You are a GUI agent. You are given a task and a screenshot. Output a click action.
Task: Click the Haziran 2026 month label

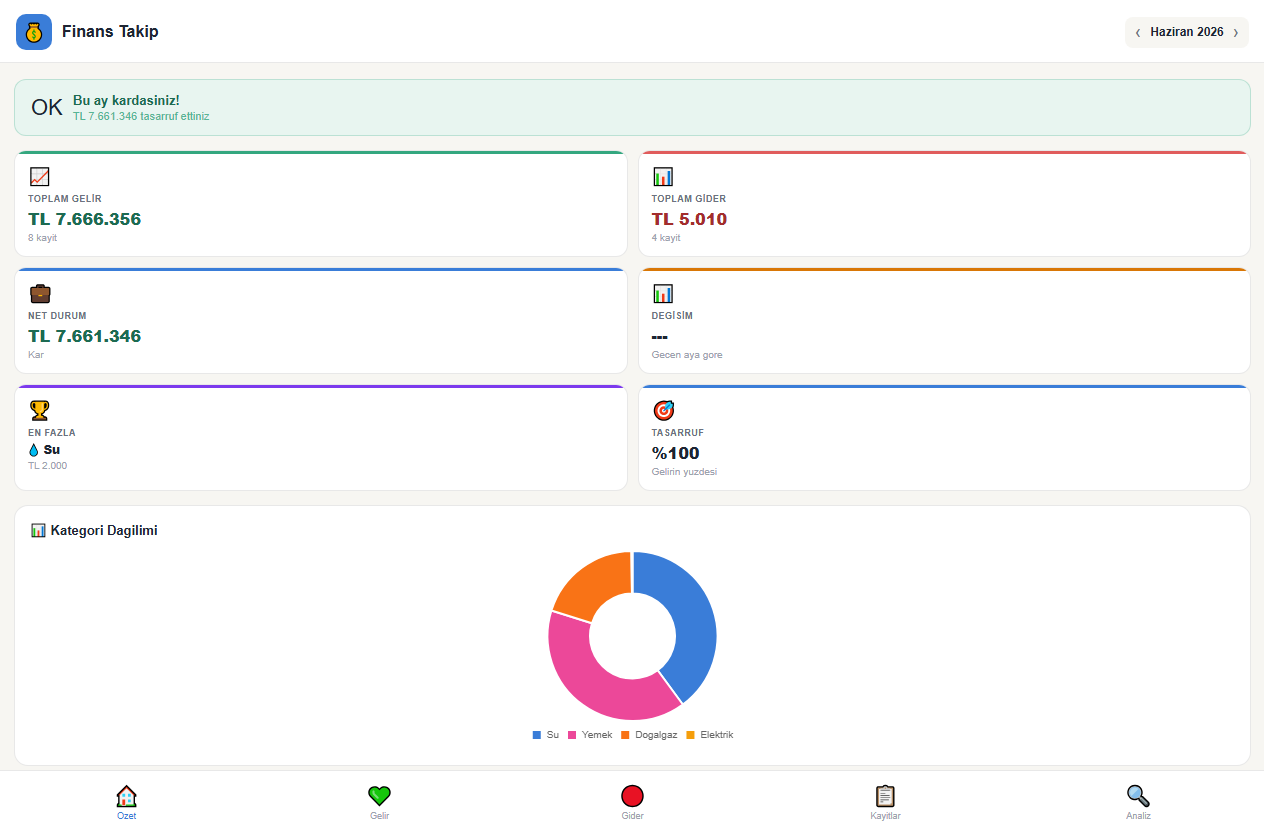[1187, 32]
